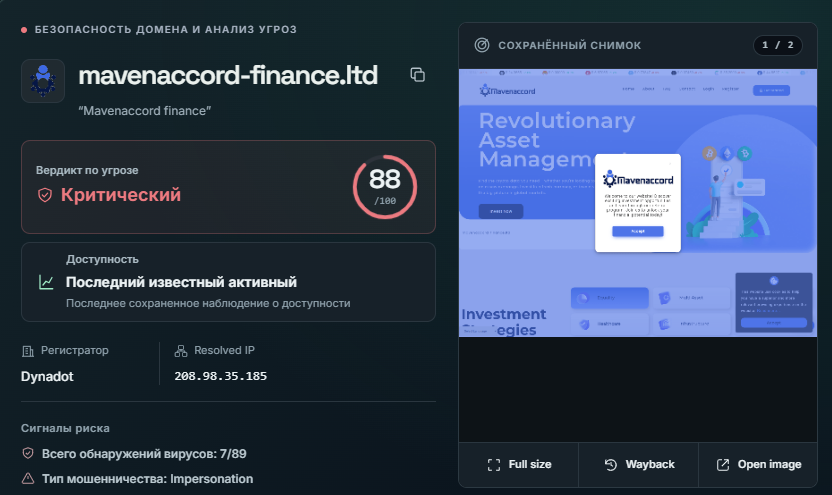This screenshot has height=495, width=832.
Task: Click the virus detections shield icon
Action: pos(28,454)
